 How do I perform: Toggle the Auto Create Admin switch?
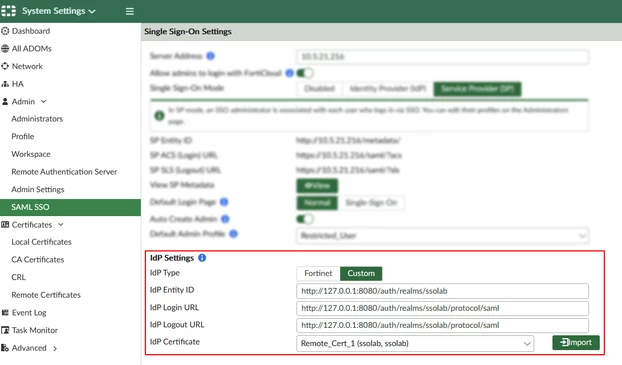coord(305,219)
